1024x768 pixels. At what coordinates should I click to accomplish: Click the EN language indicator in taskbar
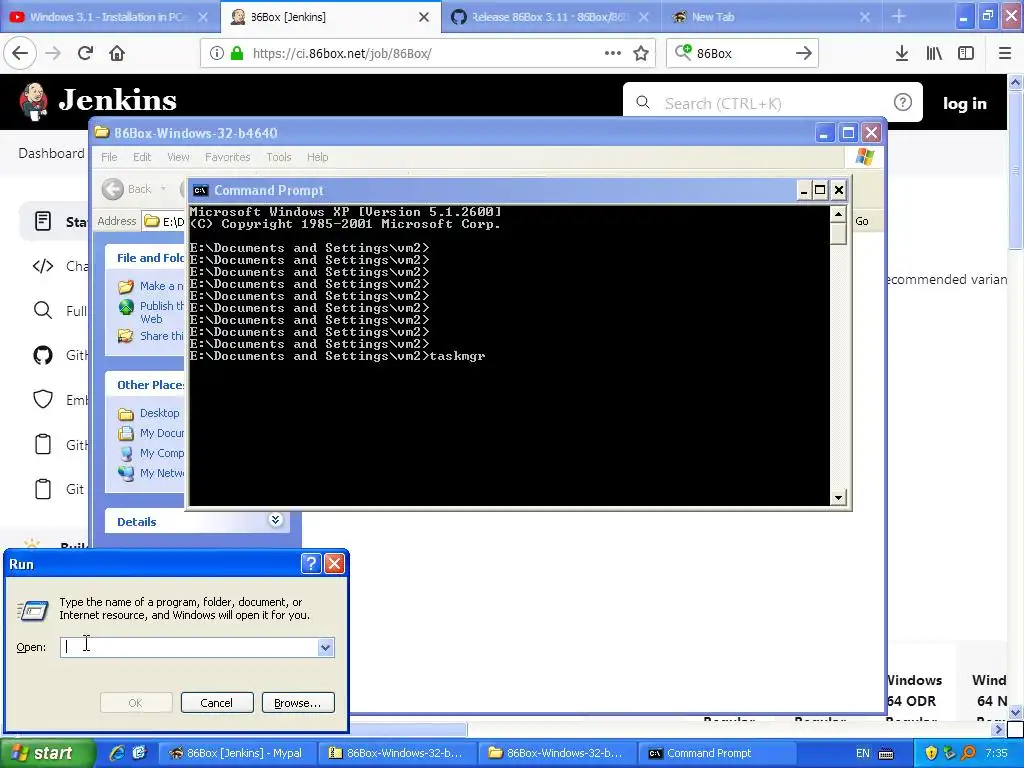click(862, 753)
